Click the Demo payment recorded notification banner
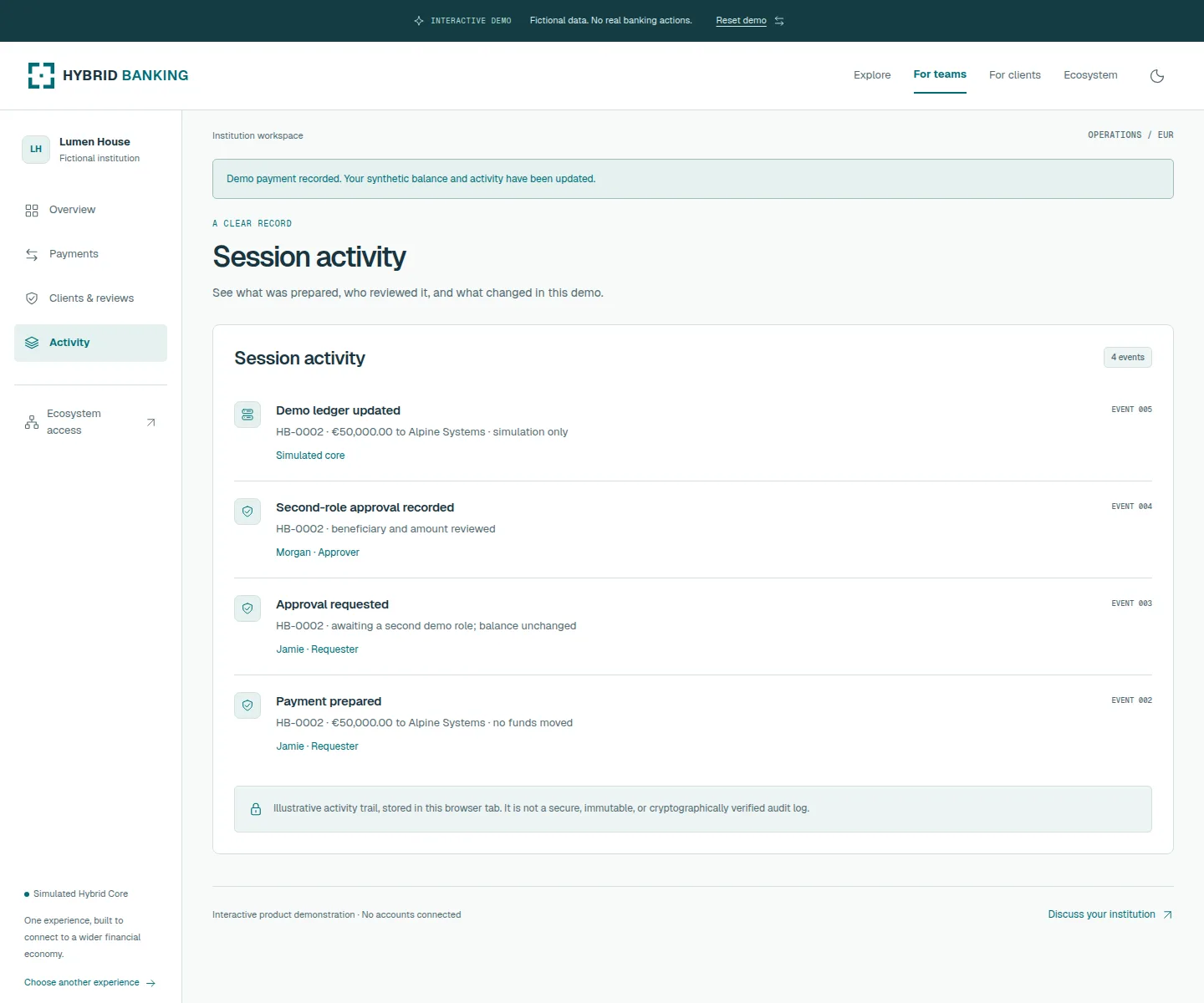The image size is (1204, 1003). click(692, 179)
